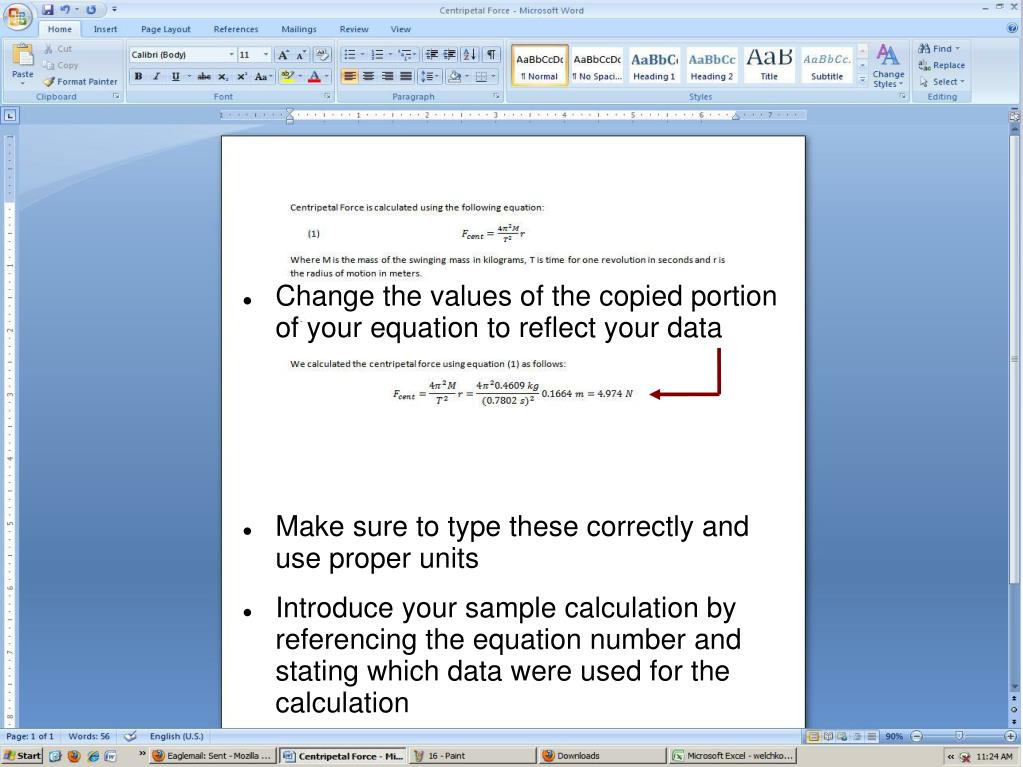1023x767 pixels.
Task: Redo the last action
Action: [91, 10]
